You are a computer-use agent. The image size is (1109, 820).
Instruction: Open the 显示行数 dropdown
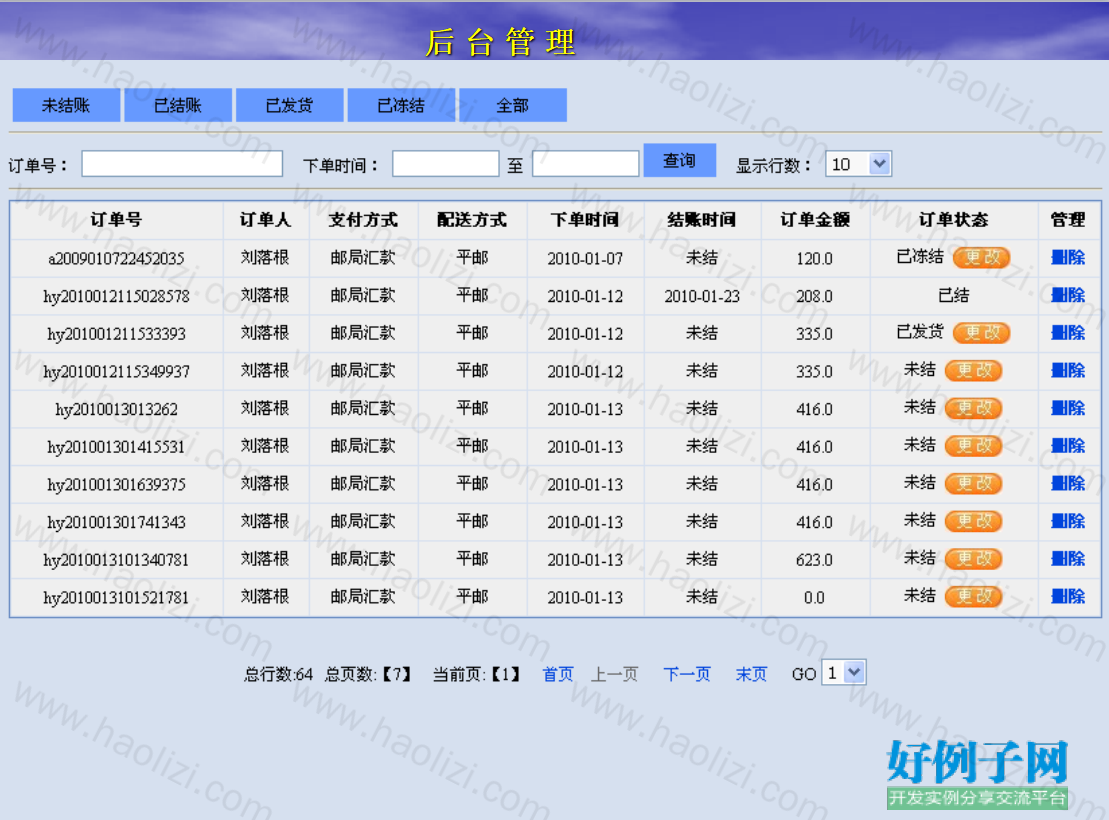pos(858,164)
